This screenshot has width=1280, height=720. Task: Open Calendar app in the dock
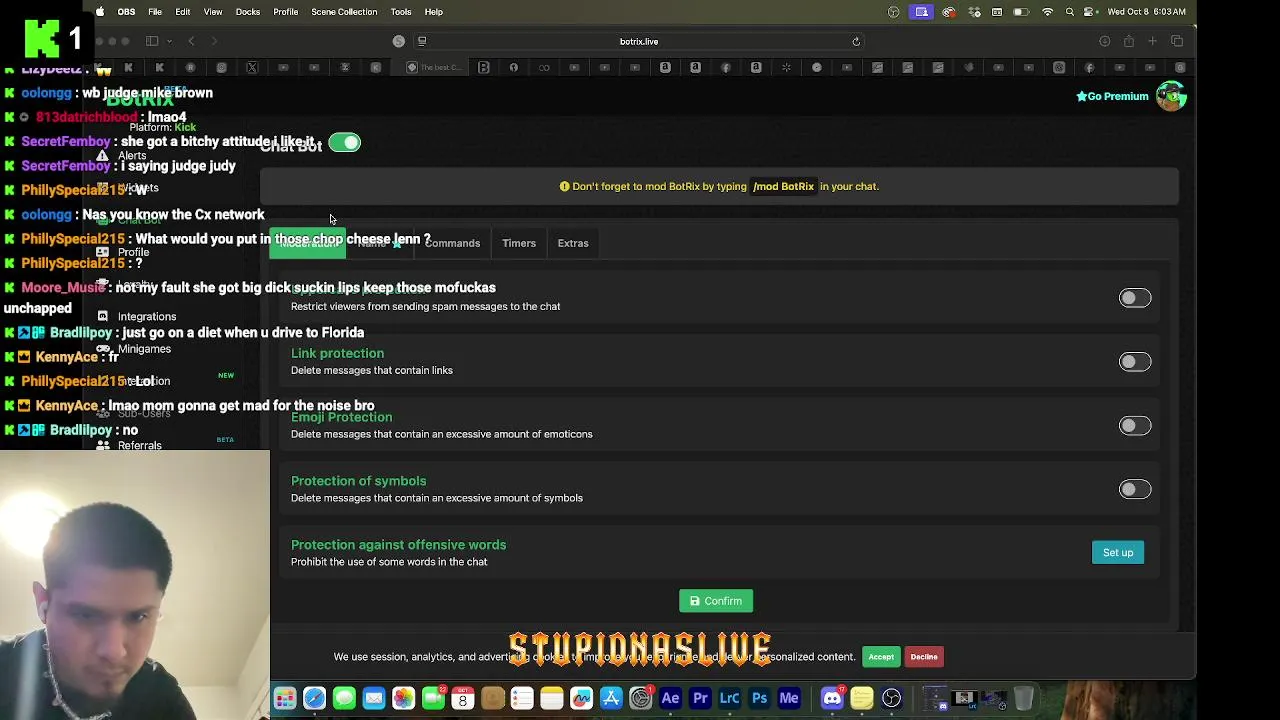point(462,698)
